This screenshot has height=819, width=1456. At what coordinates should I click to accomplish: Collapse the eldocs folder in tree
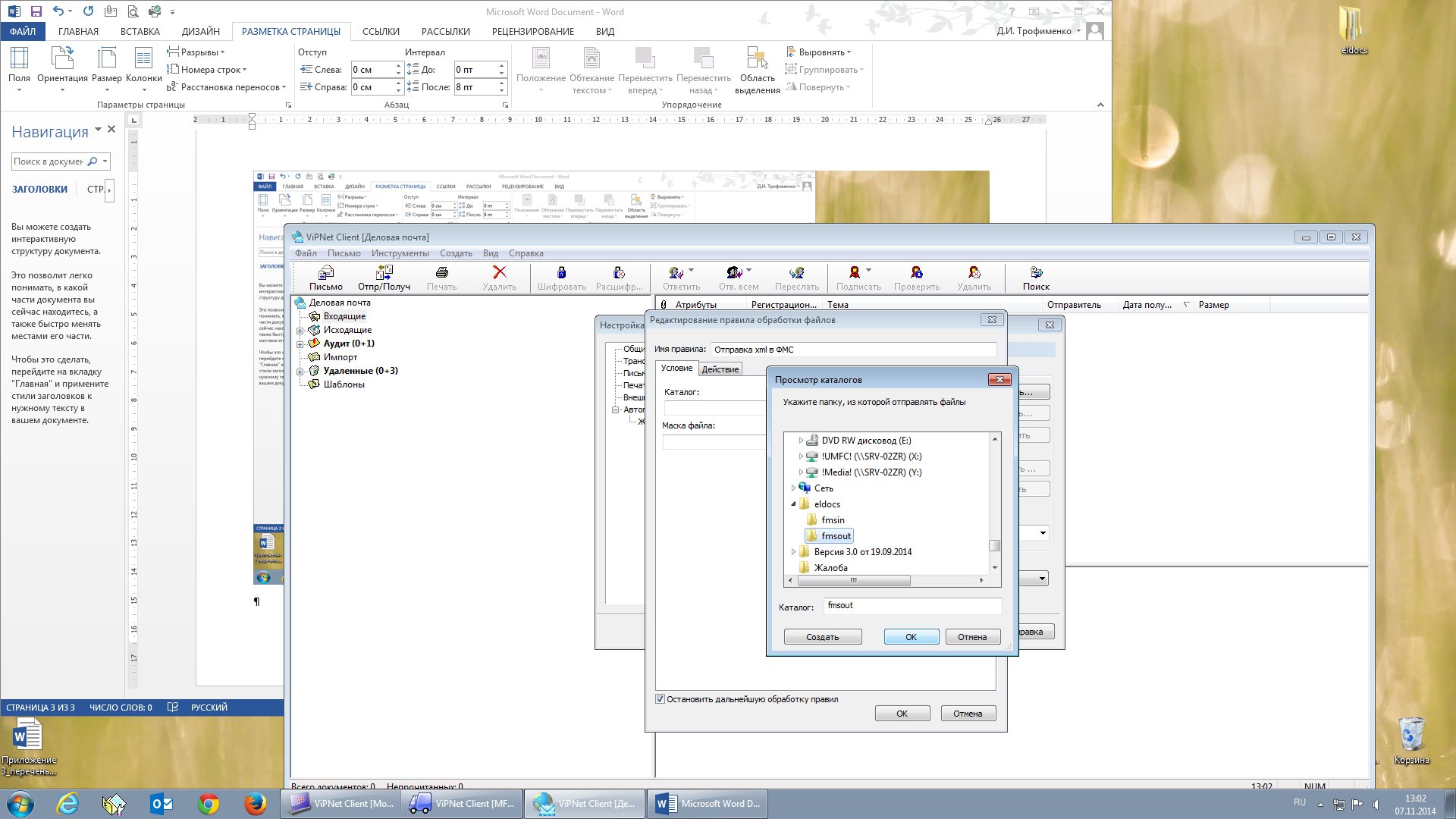pyautogui.click(x=793, y=504)
